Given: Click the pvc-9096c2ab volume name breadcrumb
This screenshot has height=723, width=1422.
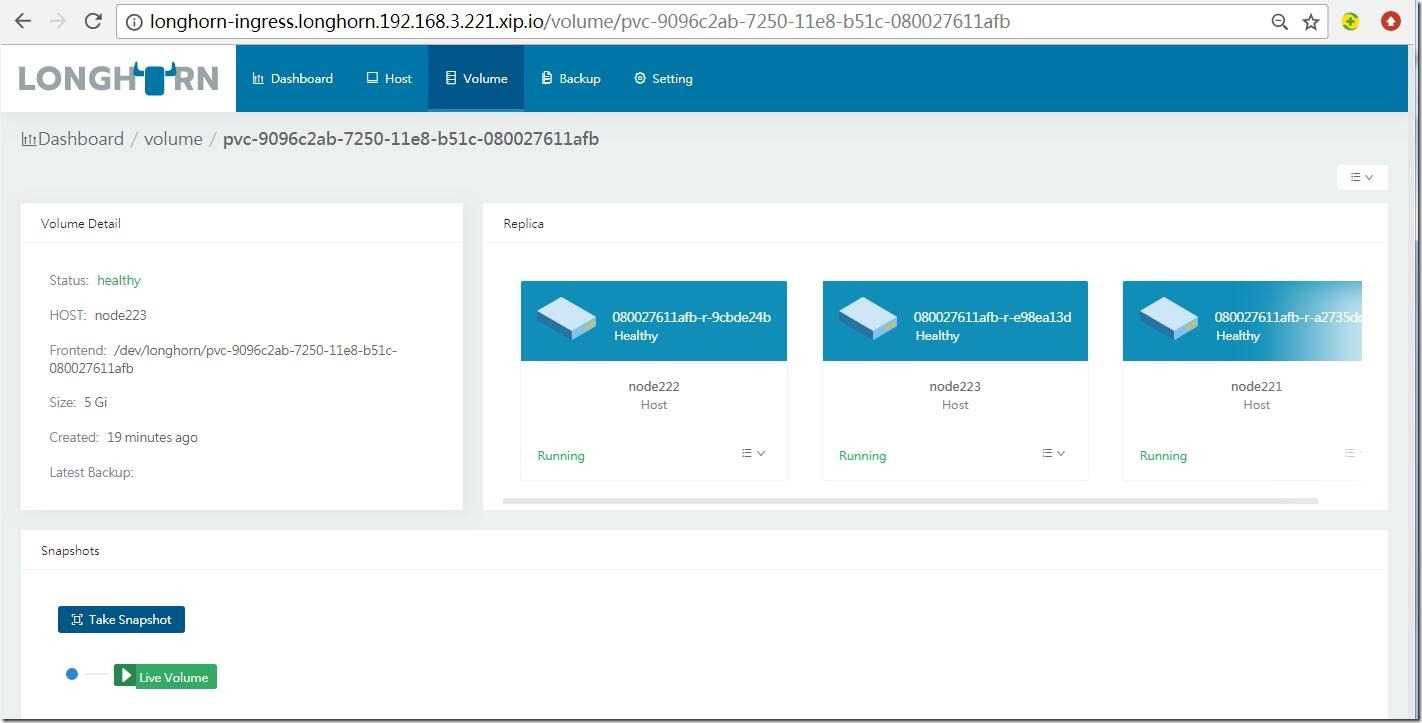Looking at the screenshot, I should [411, 139].
